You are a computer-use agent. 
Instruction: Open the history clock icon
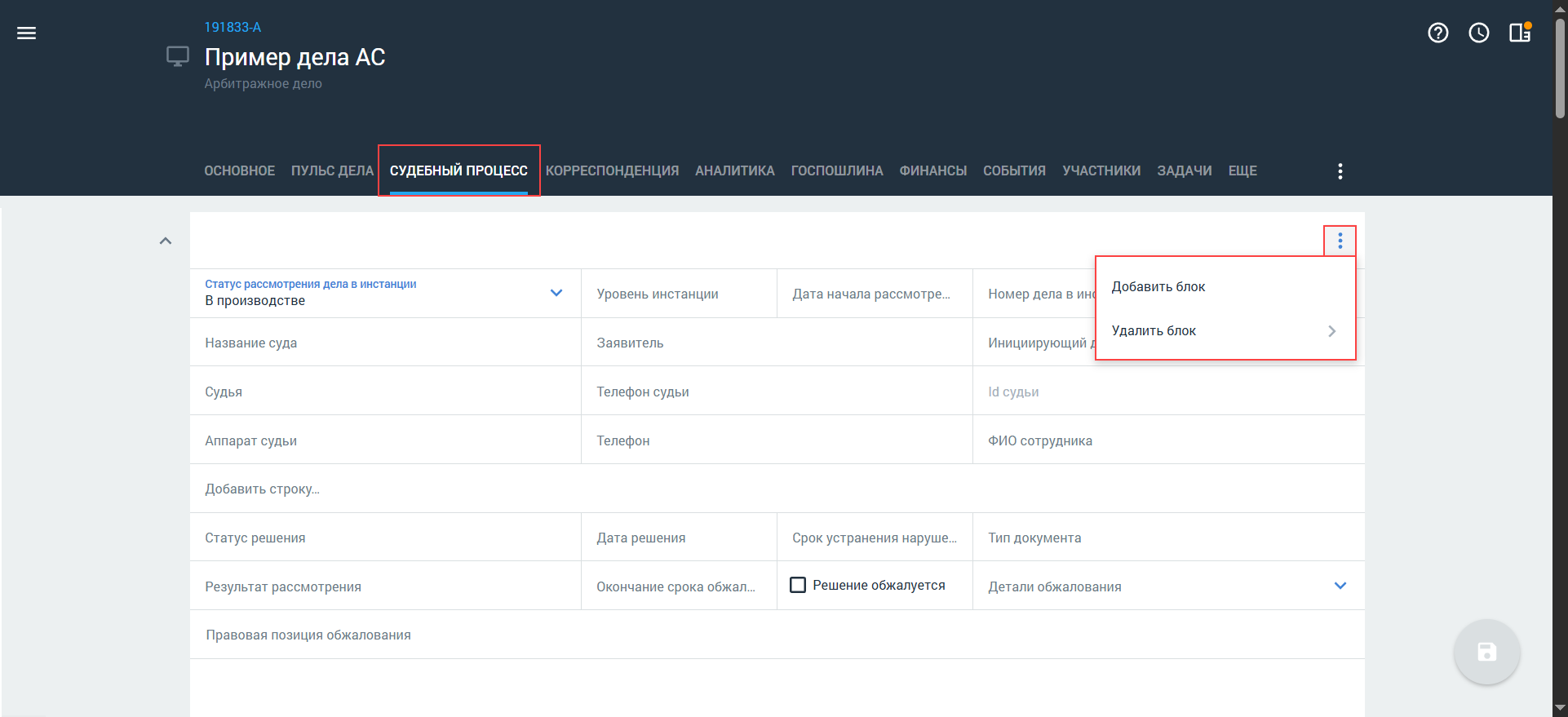click(x=1479, y=33)
